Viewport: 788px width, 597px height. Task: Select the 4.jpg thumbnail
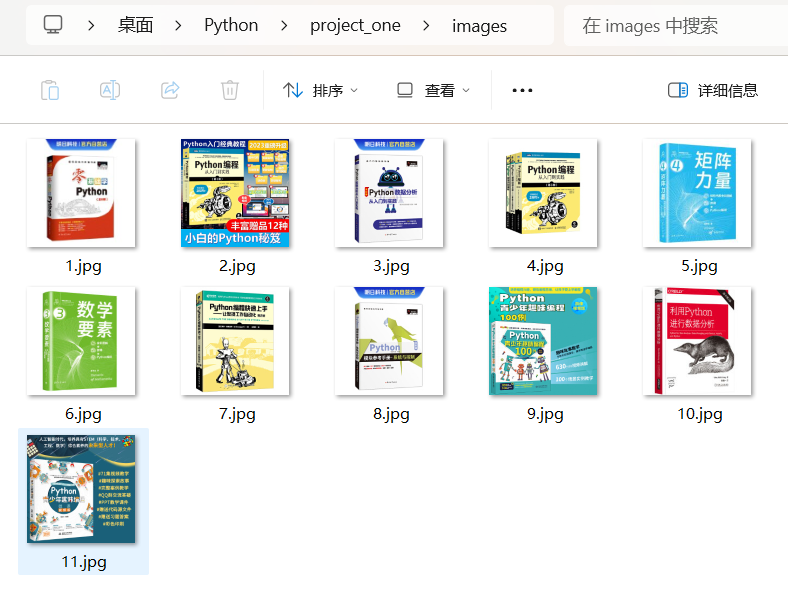(543, 193)
